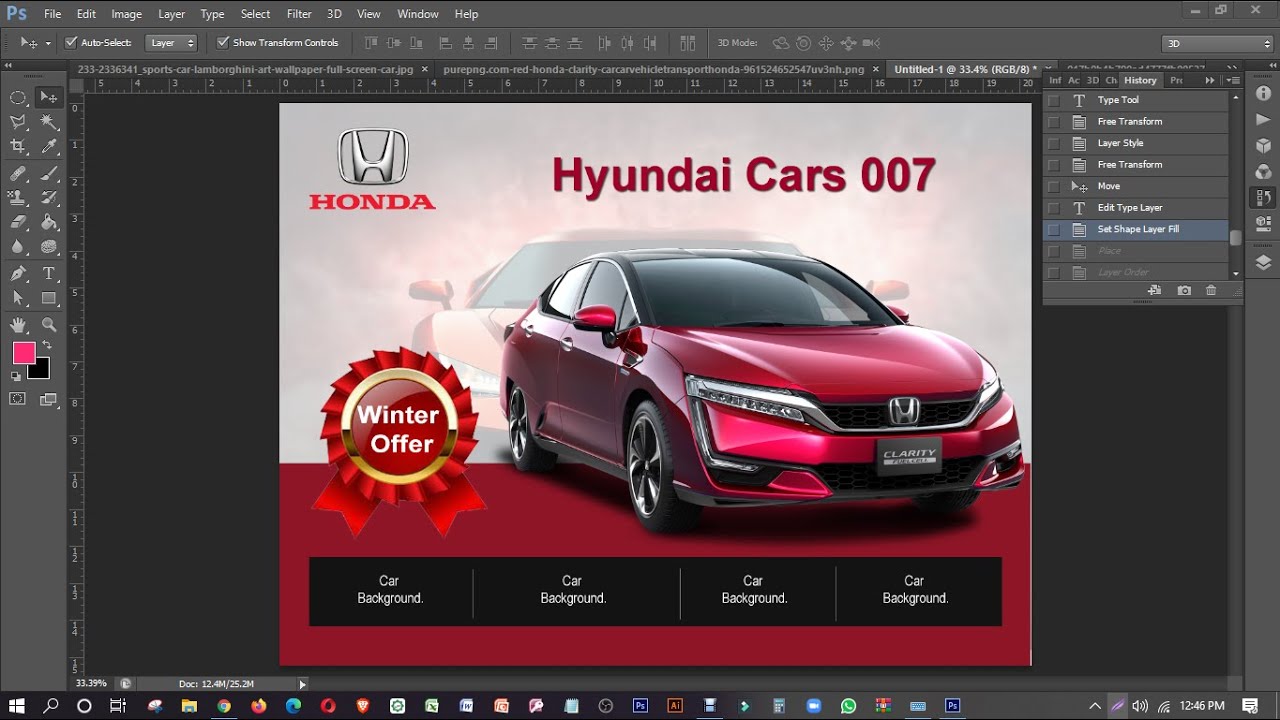Open Move tool preset picker arrow
Image resolution: width=1280 pixels, height=720 pixels.
(x=48, y=43)
